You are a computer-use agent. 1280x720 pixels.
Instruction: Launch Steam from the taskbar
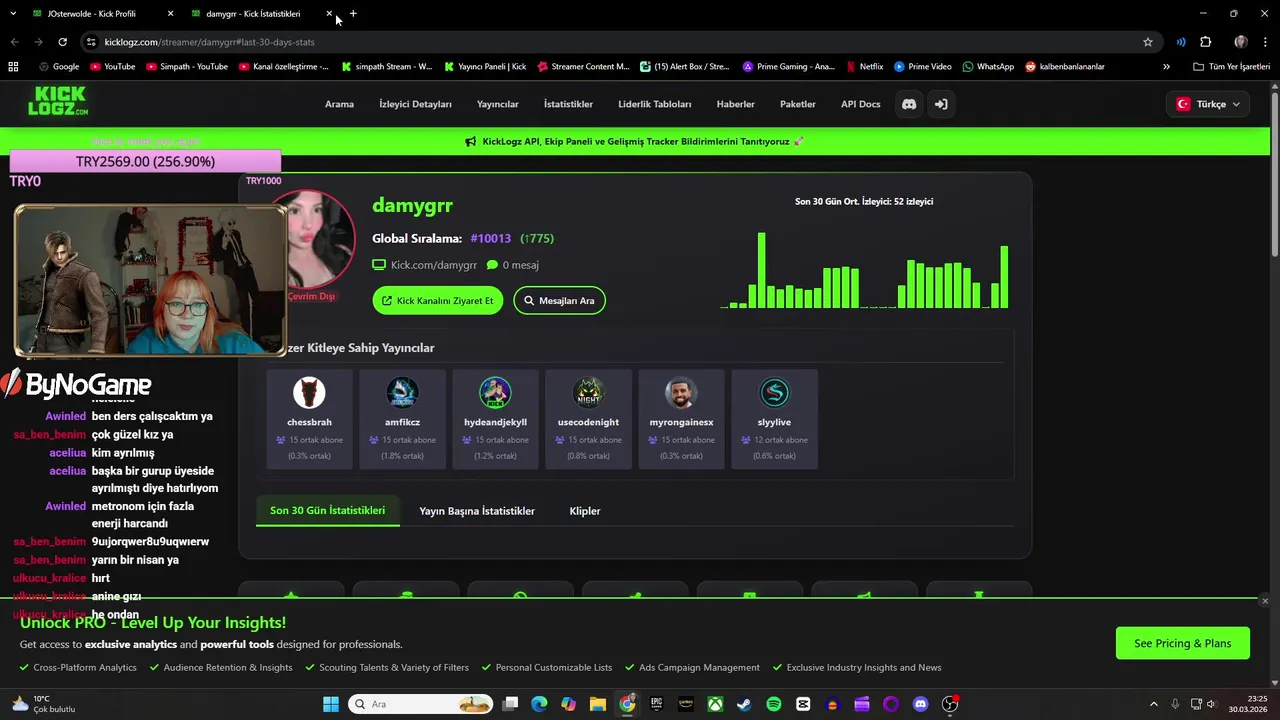(x=744, y=704)
